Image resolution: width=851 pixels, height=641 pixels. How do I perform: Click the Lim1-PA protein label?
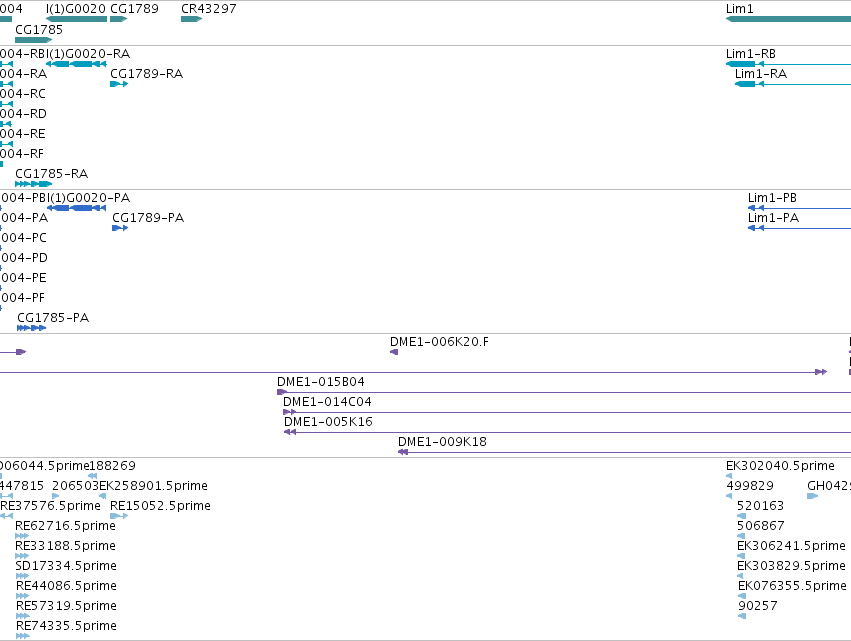coord(773,218)
